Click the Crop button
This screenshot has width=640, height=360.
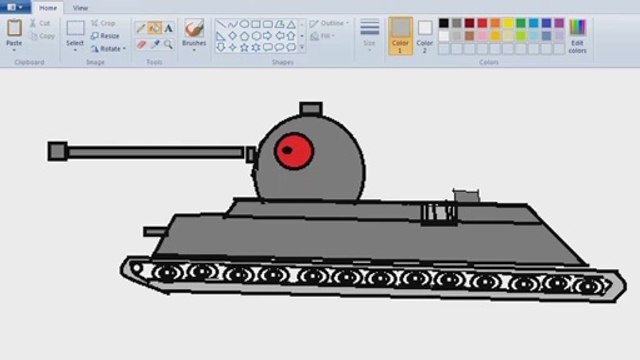(103, 23)
